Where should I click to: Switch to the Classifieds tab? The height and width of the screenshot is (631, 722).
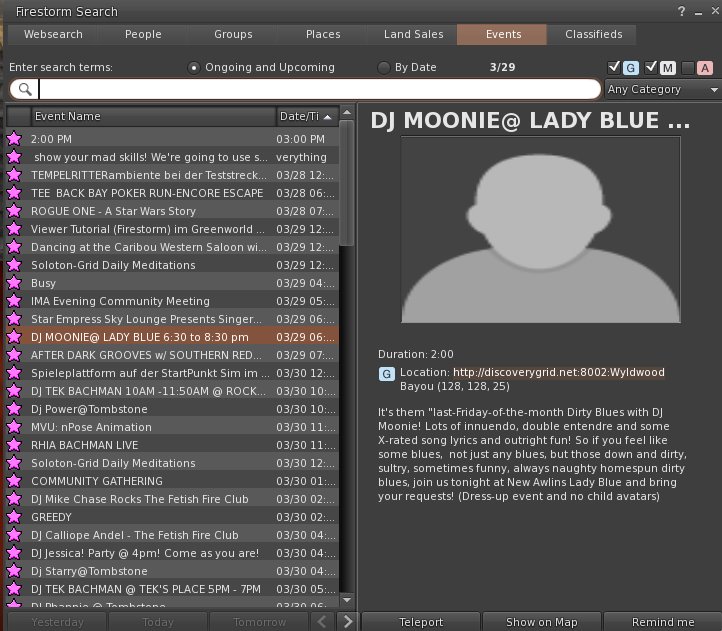point(595,34)
